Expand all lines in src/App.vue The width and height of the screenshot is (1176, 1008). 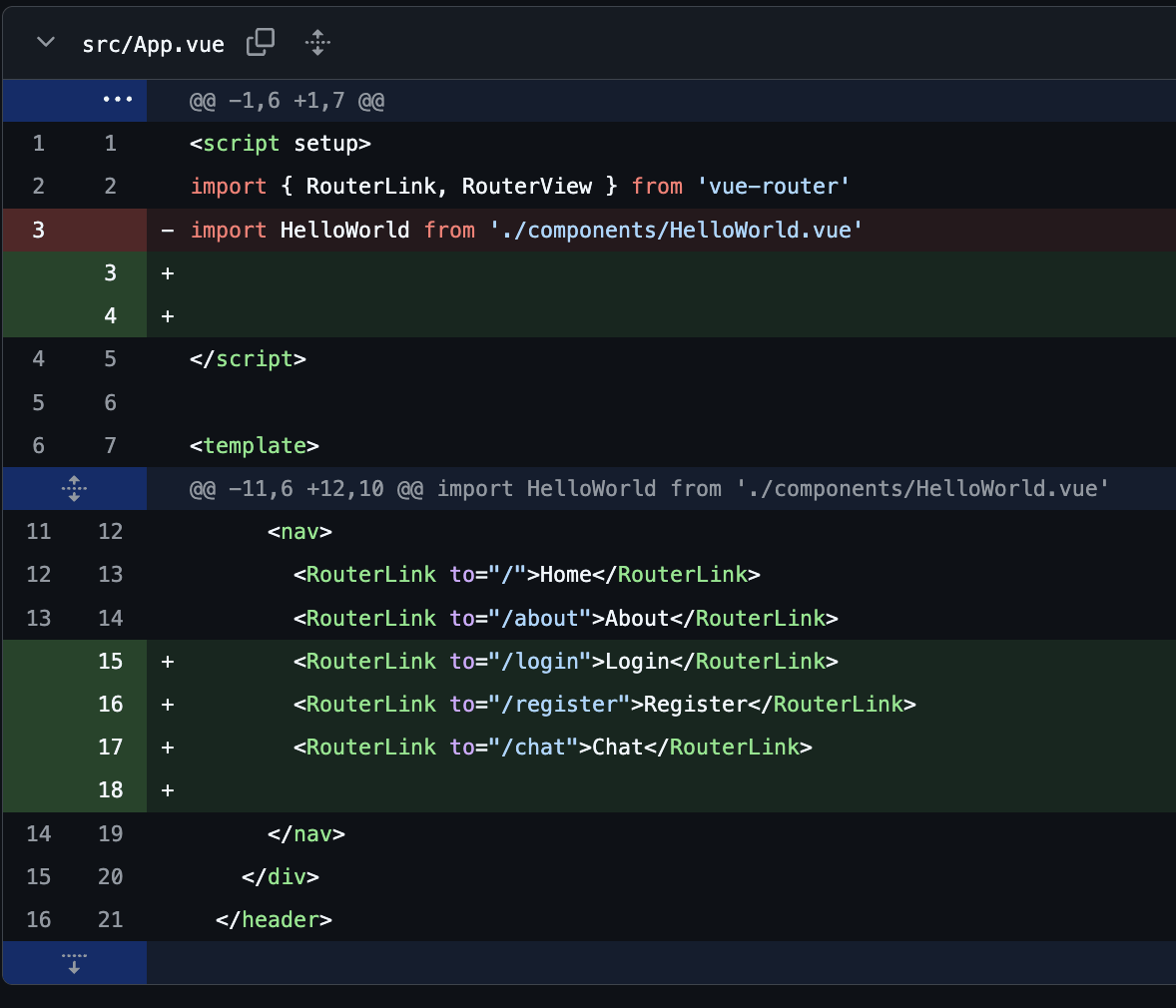(x=317, y=43)
